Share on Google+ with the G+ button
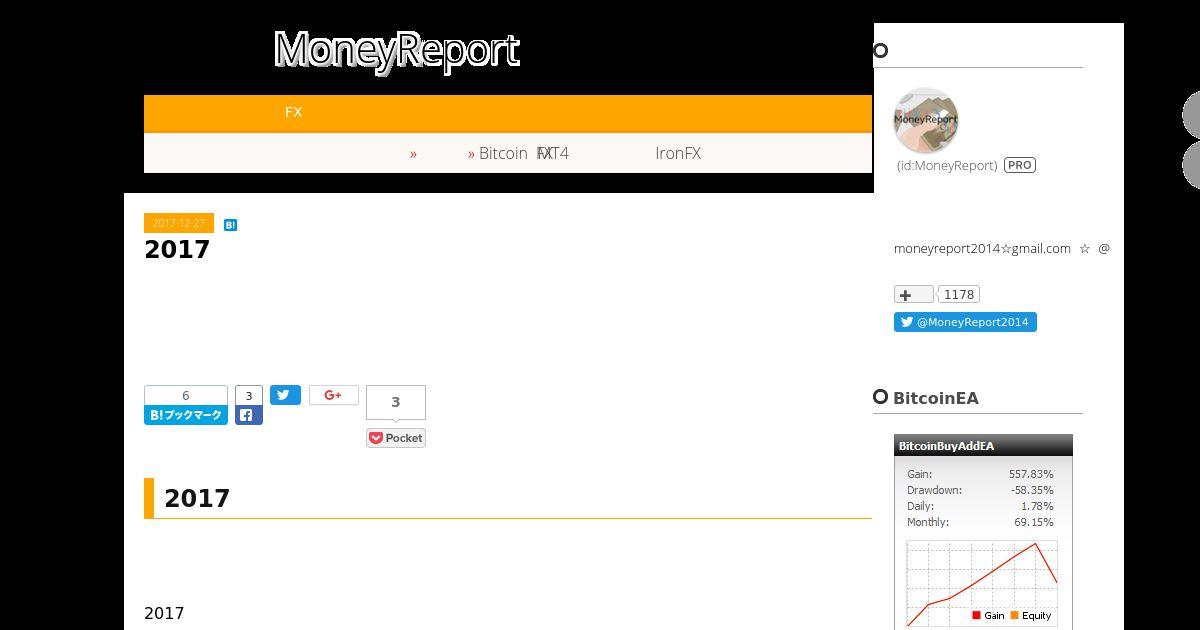 (x=334, y=395)
